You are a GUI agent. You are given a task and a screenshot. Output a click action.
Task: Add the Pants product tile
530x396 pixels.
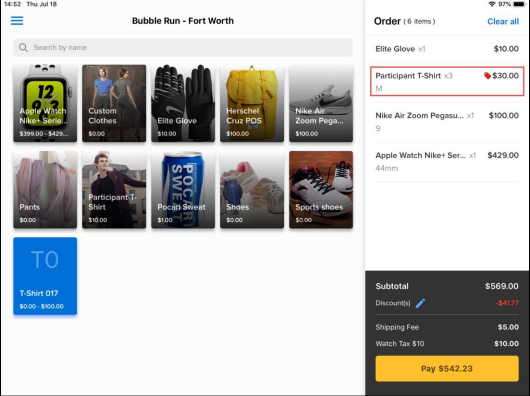(45, 190)
